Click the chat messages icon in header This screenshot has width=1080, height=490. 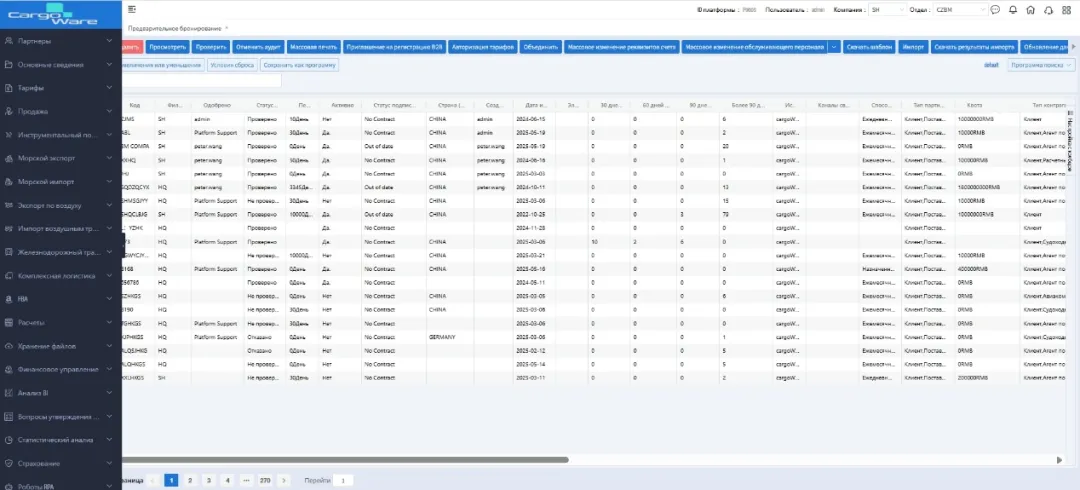995,10
